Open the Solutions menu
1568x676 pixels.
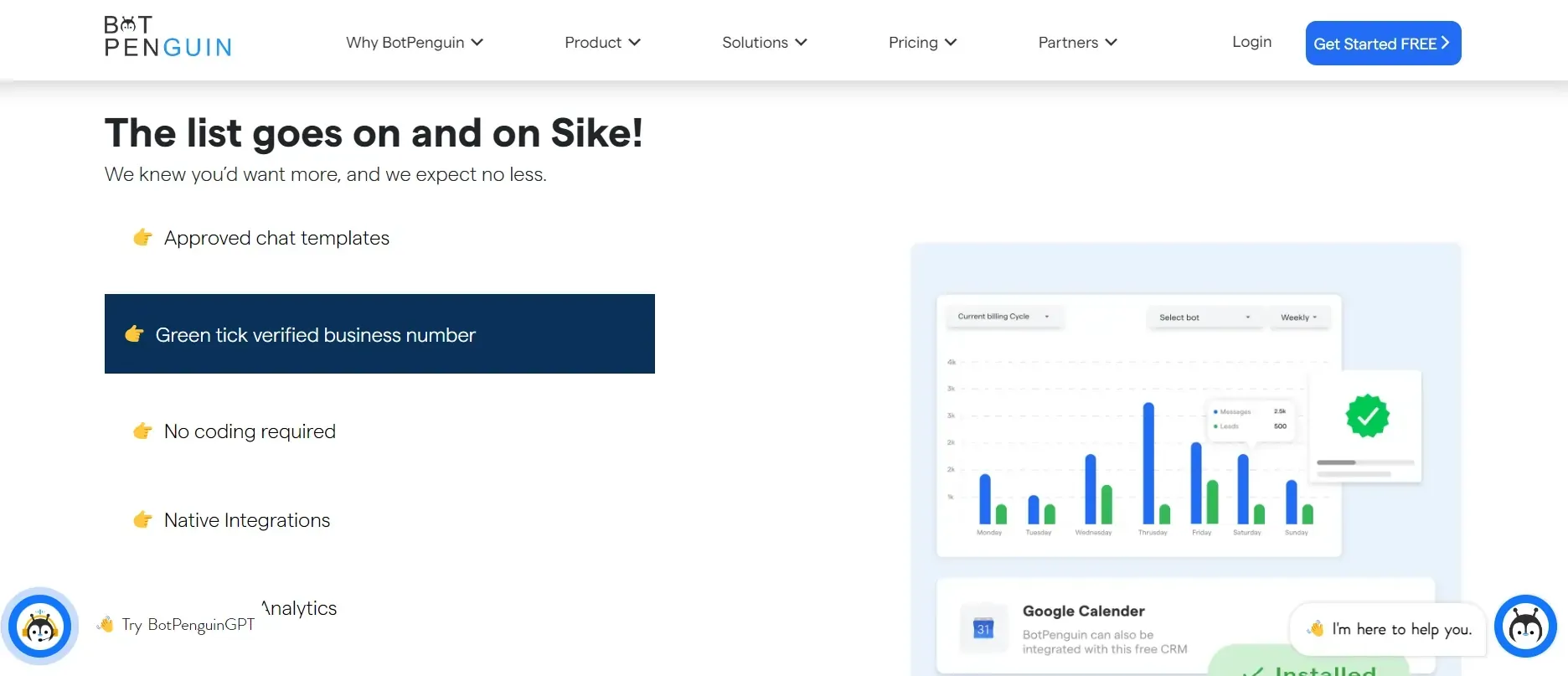point(765,43)
